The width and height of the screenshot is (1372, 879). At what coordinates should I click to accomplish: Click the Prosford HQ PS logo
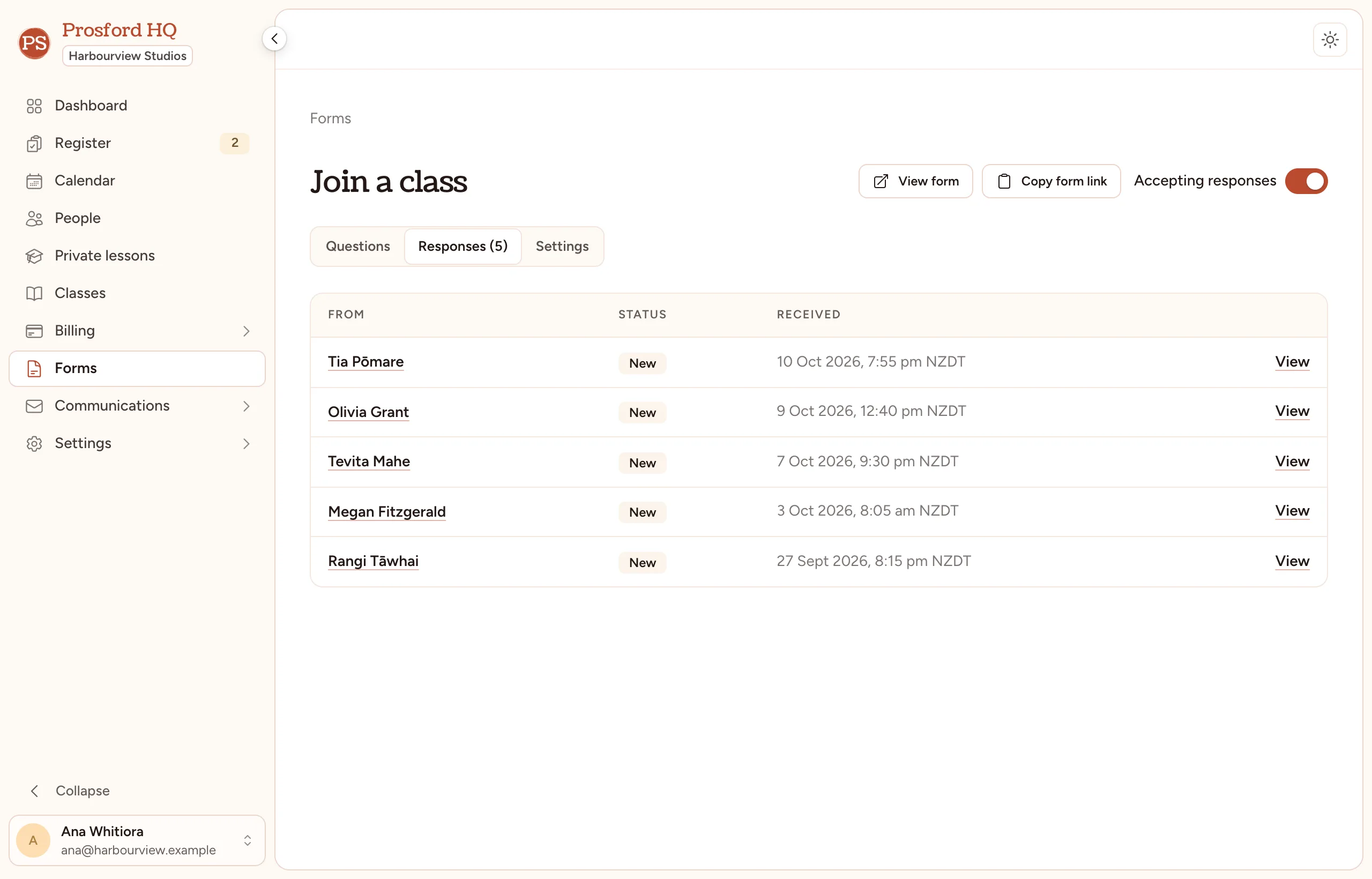click(34, 43)
